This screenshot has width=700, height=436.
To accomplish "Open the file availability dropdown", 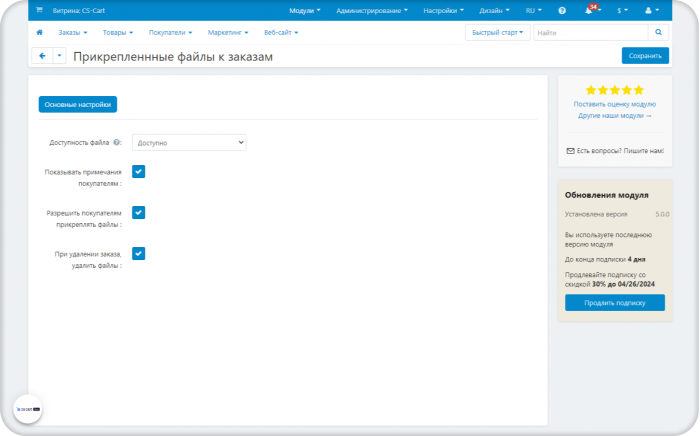I will tap(189, 143).
